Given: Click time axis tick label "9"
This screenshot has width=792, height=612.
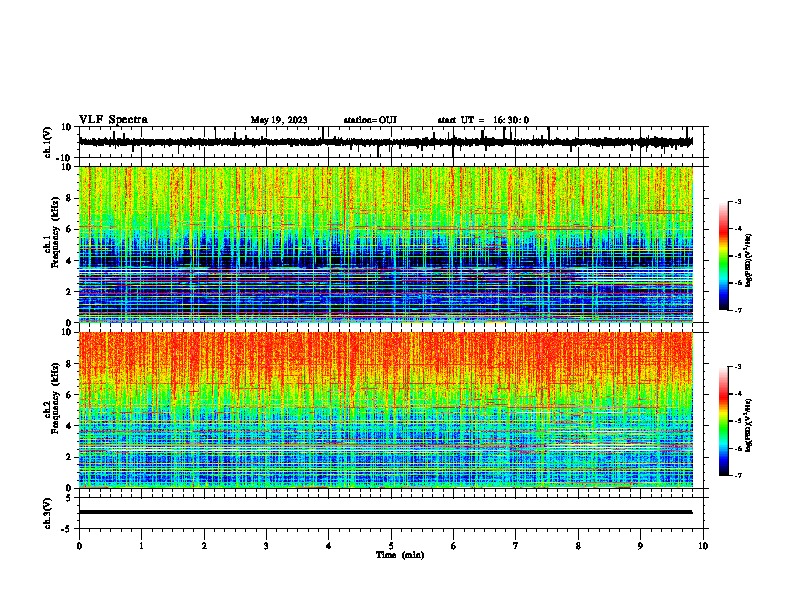Looking at the screenshot, I should 640,546.
